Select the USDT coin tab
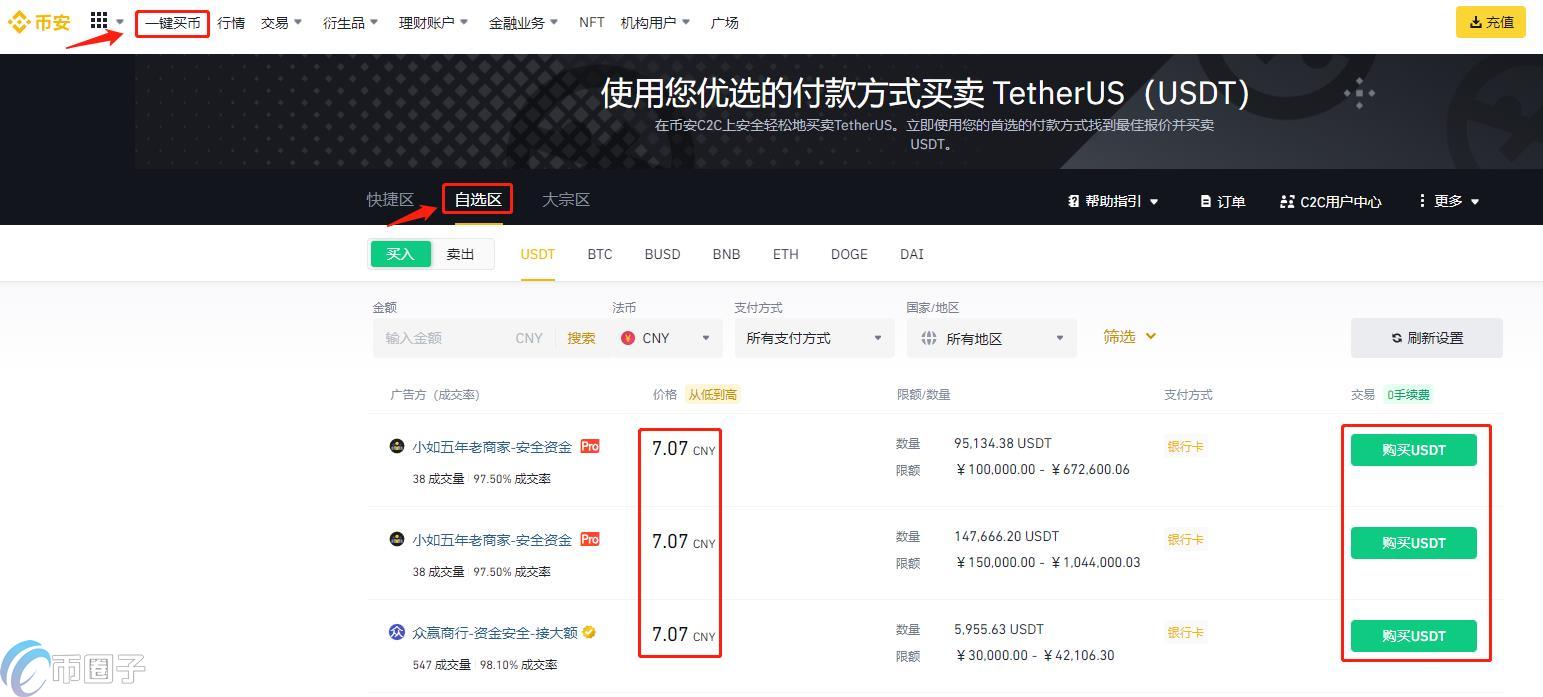The image size is (1543, 697). pyautogui.click(x=537, y=254)
